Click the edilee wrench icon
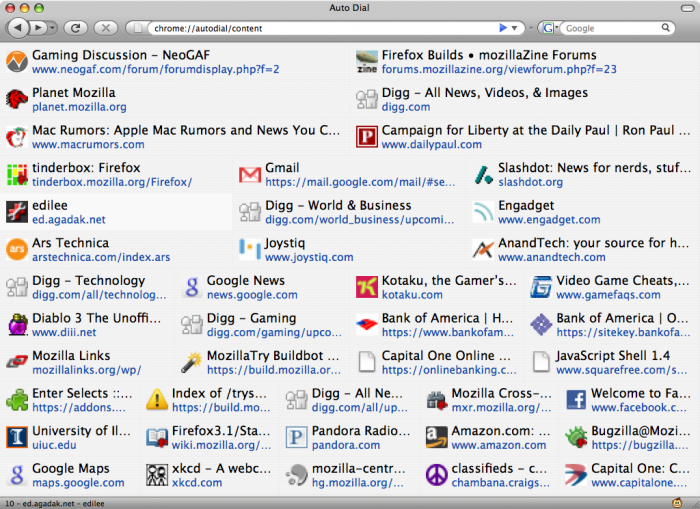Screen dimensions: 700x509 tap(17, 212)
